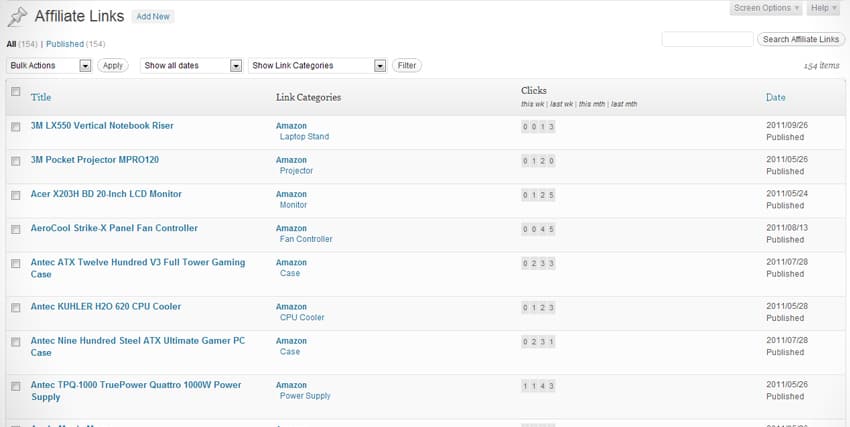This screenshot has height=427, width=850.
Task: Click inside the search text field
Action: [707, 39]
